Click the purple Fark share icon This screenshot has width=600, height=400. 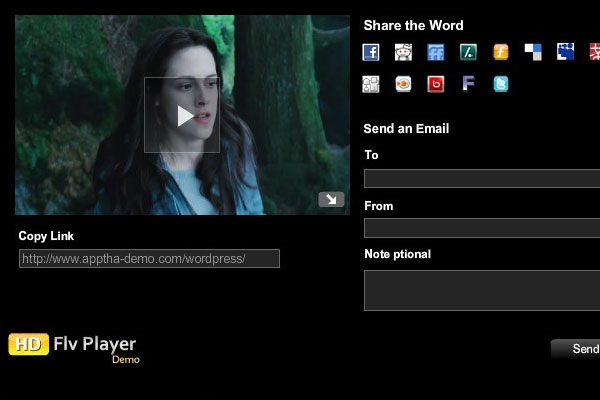click(468, 84)
